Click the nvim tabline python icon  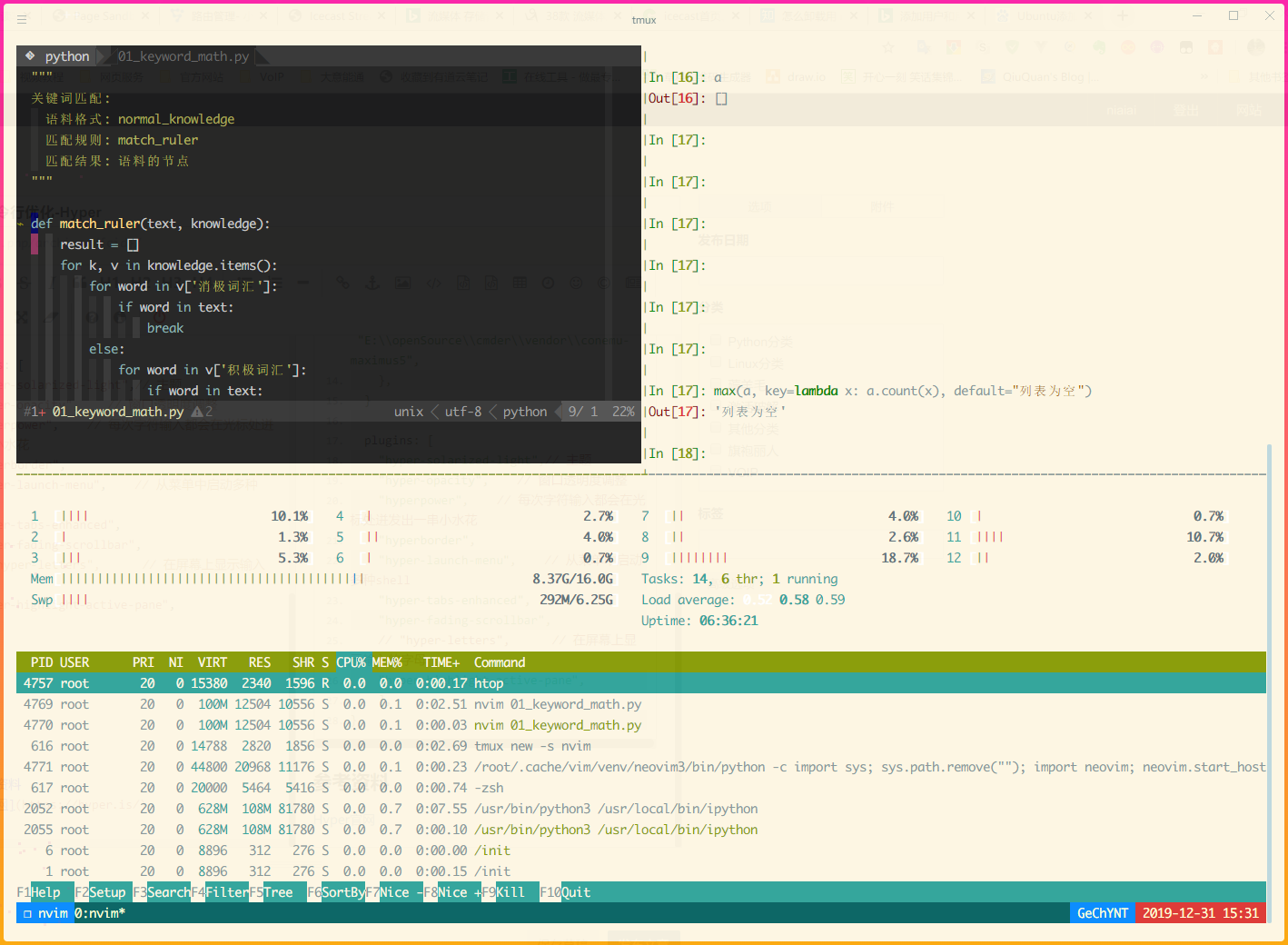(30, 55)
